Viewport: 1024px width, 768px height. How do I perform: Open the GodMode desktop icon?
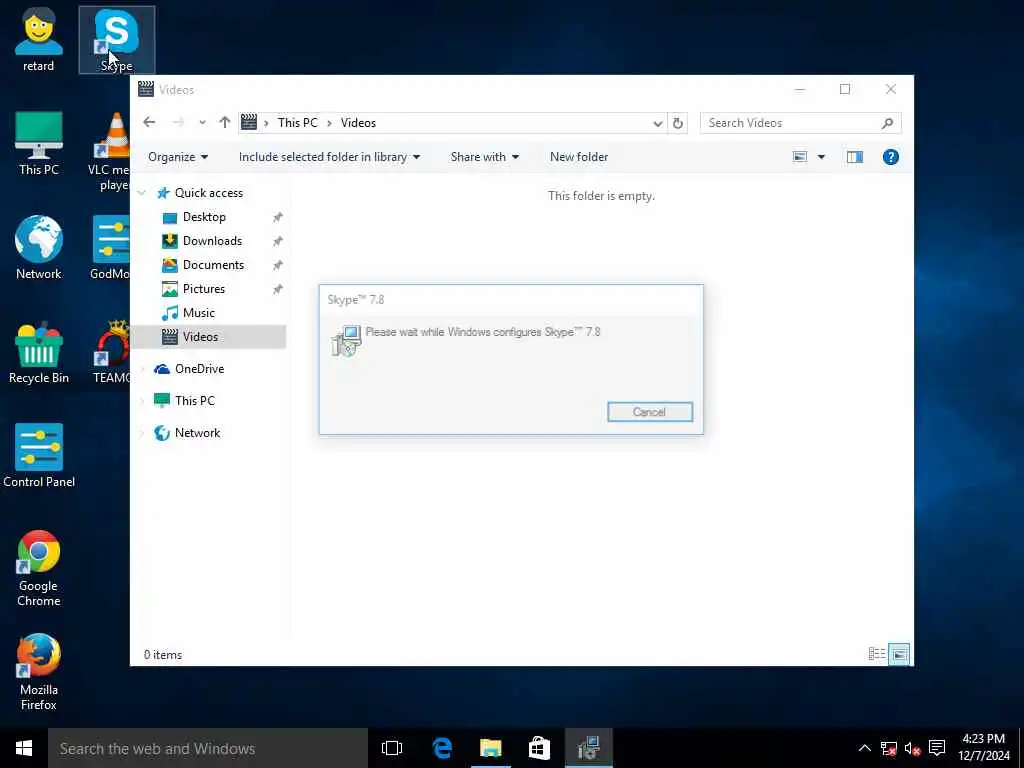111,248
